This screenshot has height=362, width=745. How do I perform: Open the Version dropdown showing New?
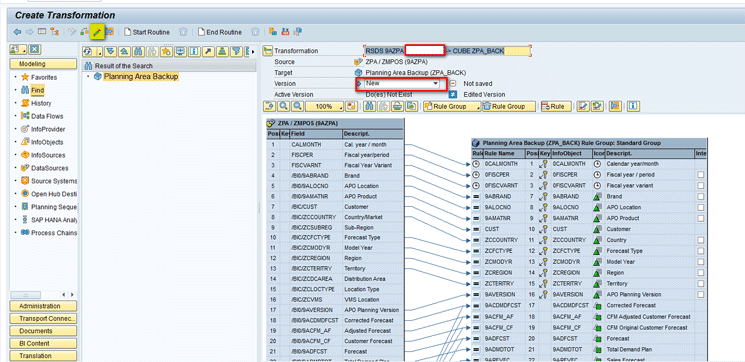pos(401,84)
